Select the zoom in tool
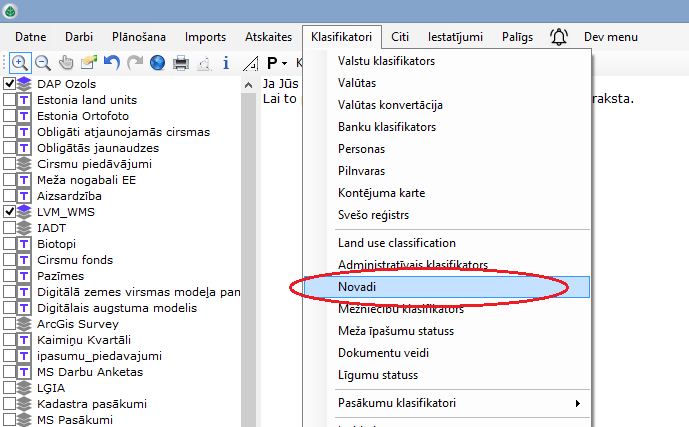The width and height of the screenshot is (689, 427). [19, 63]
